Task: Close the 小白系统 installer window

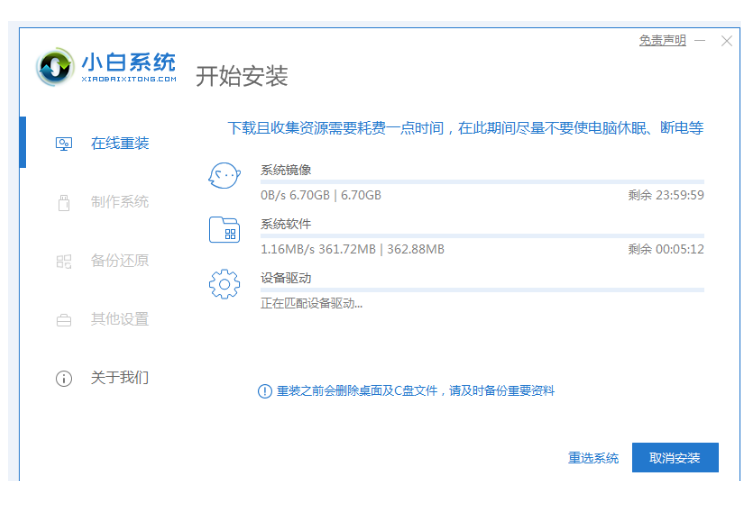Action: click(727, 41)
